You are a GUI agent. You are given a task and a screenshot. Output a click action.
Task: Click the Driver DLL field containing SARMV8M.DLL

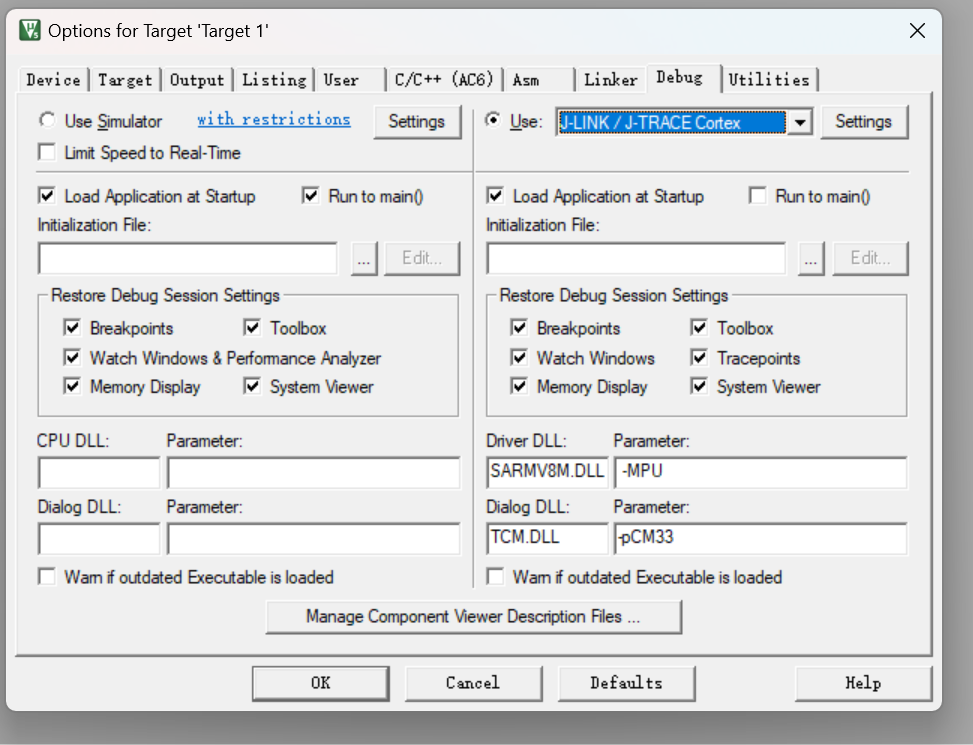click(547, 472)
